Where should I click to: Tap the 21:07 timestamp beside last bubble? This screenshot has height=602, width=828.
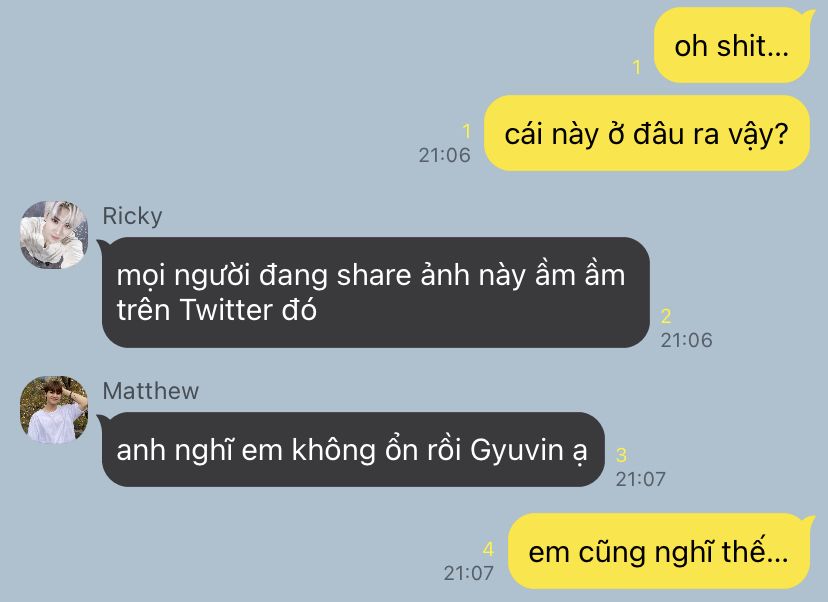(469, 573)
